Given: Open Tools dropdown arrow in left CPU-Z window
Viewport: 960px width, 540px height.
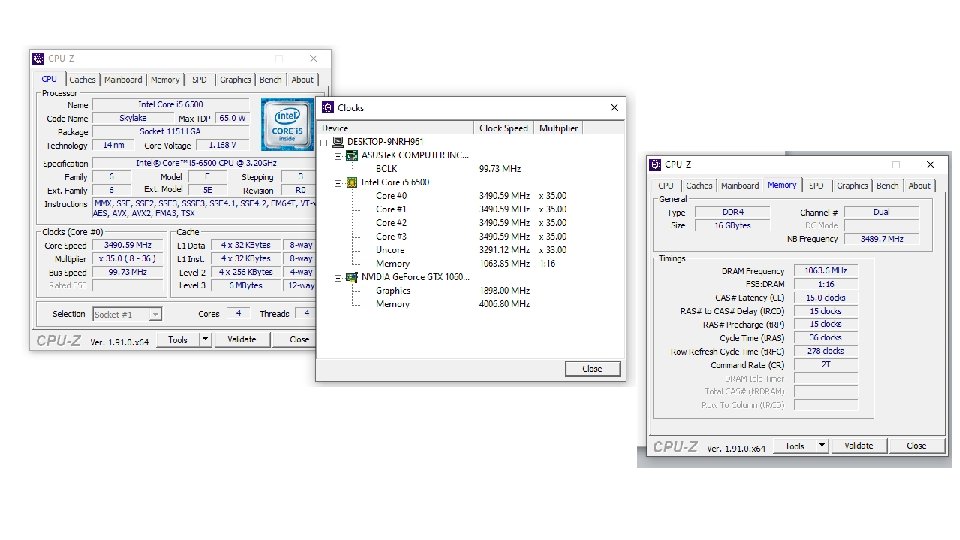Looking at the screenshot, I should coord(205,339).
